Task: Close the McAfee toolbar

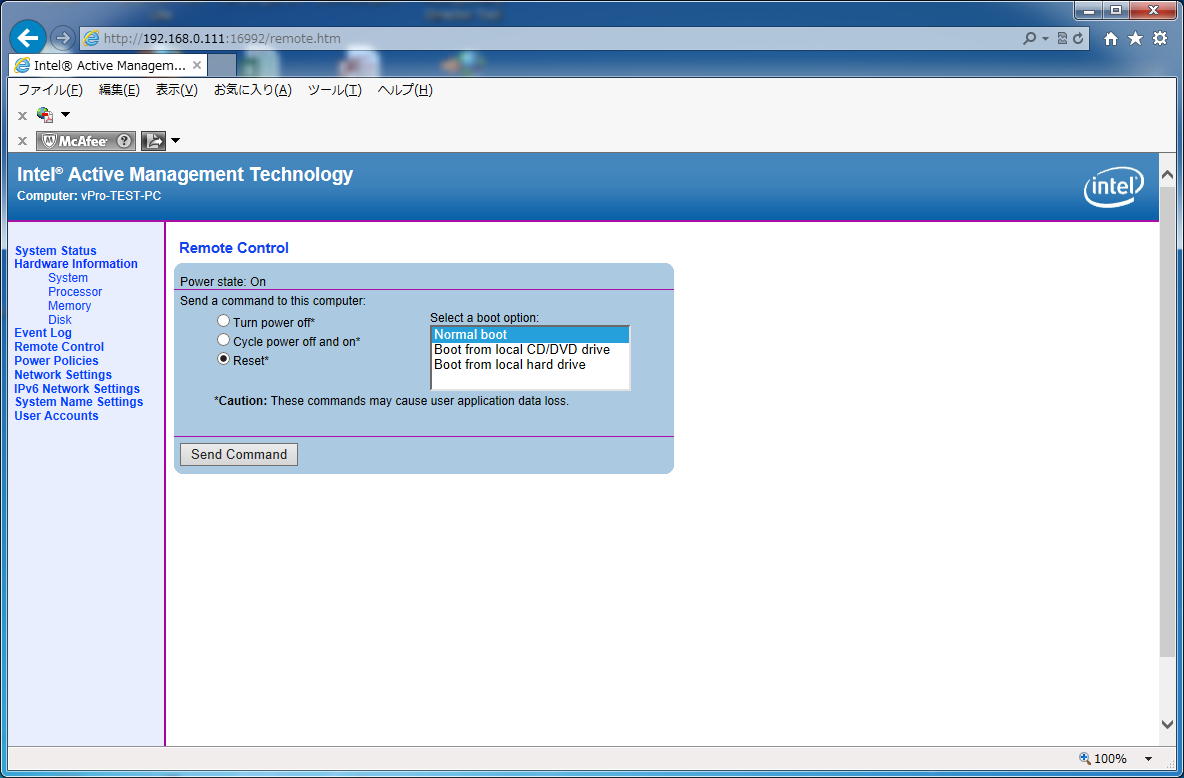Action: [23, 141]
